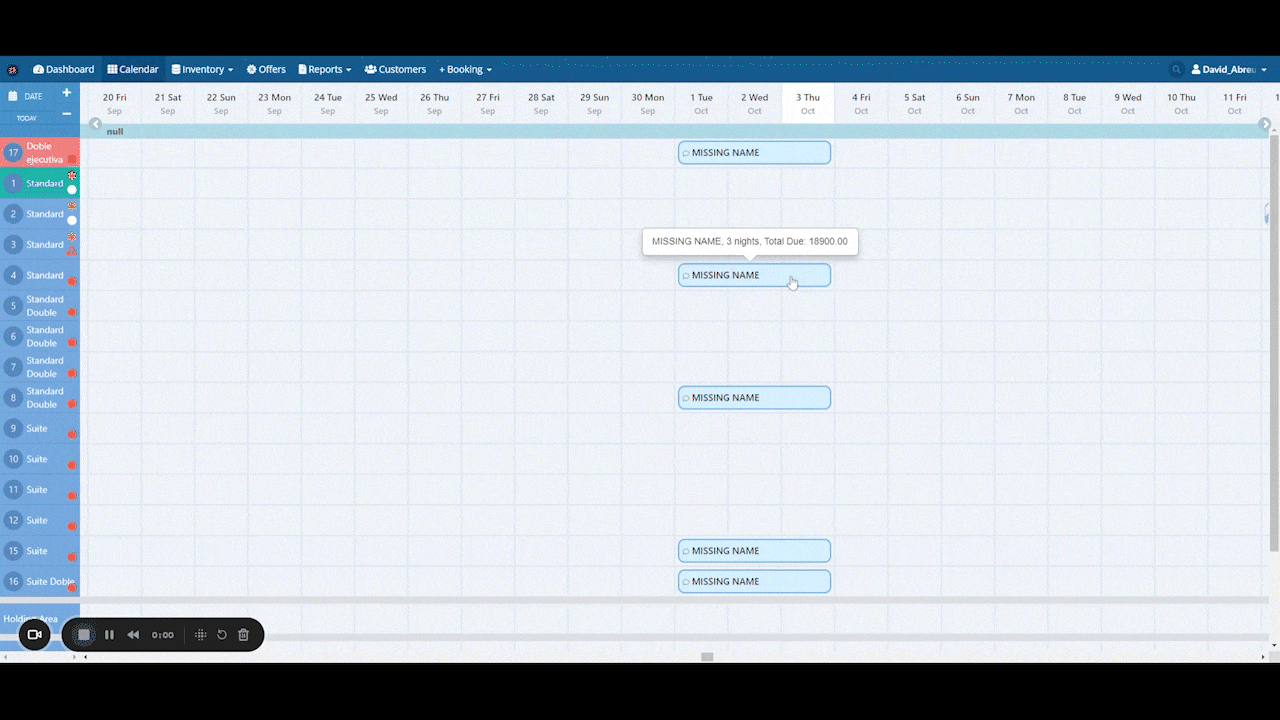Click red status dot on room 8
Screen dimensions: 1280x720
[72, 404]
